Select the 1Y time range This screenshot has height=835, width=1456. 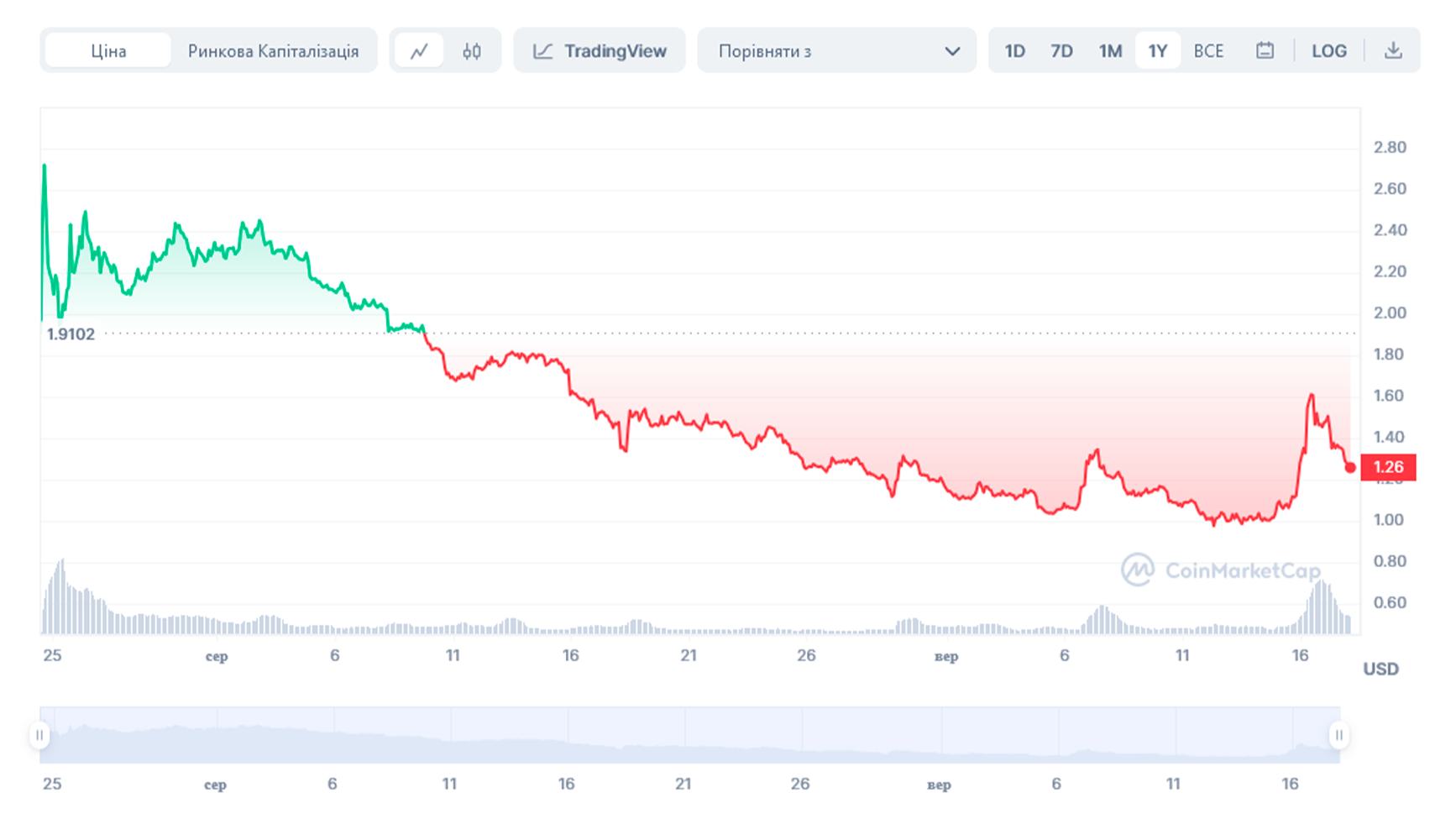pos(1158,51)
